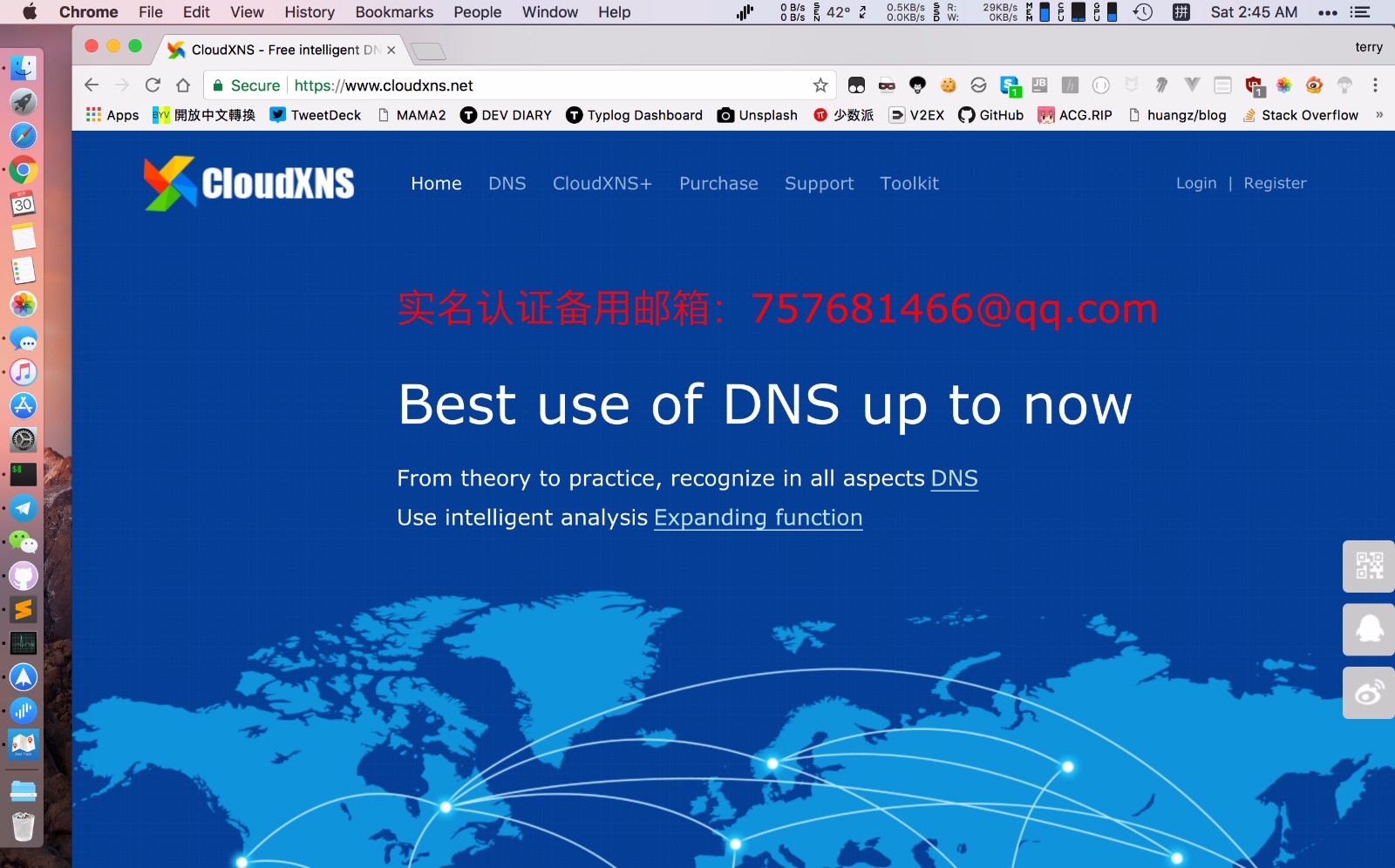Open the Support nav item

click(819, 184)
